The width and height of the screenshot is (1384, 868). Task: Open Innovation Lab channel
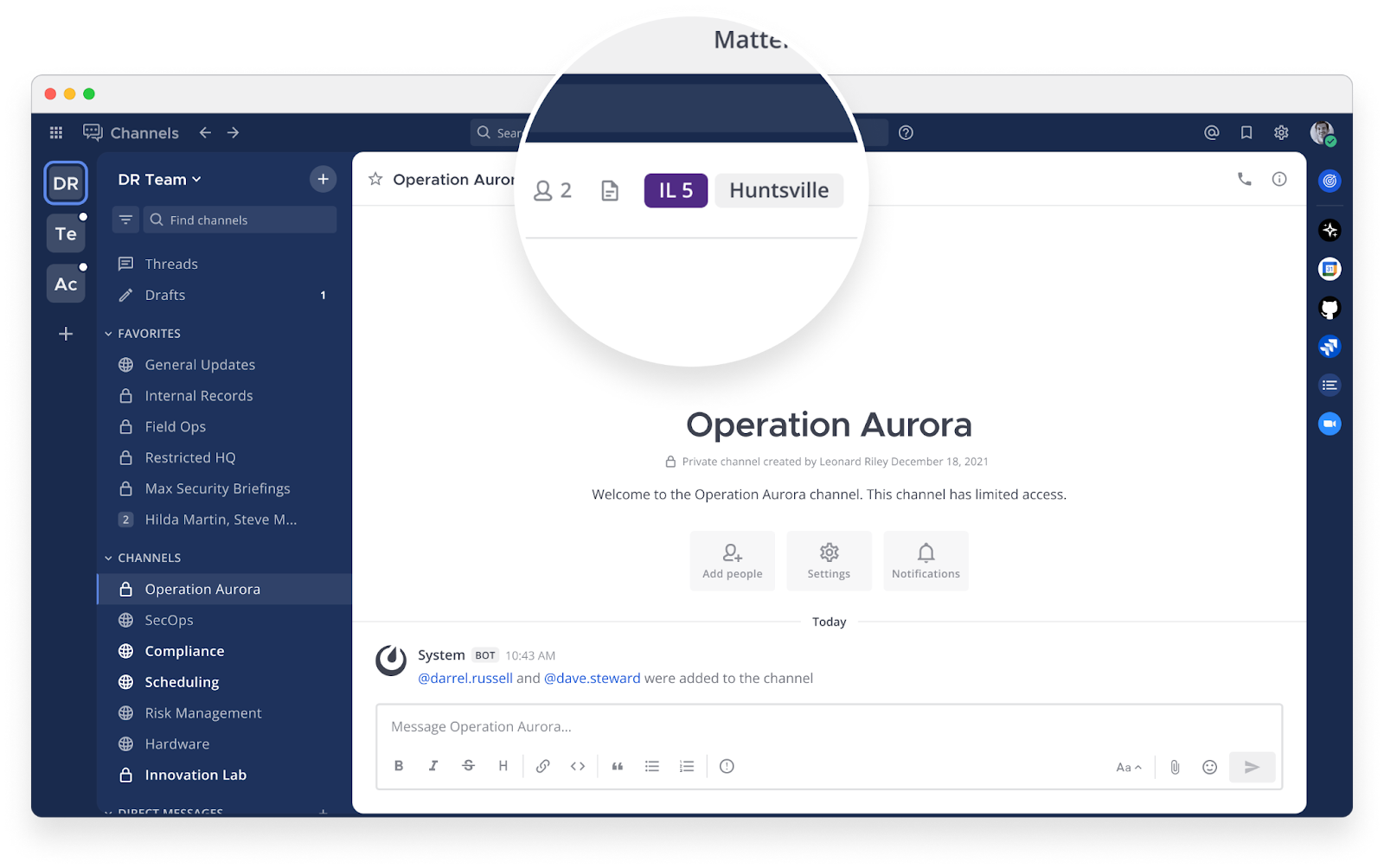point(225,775)
